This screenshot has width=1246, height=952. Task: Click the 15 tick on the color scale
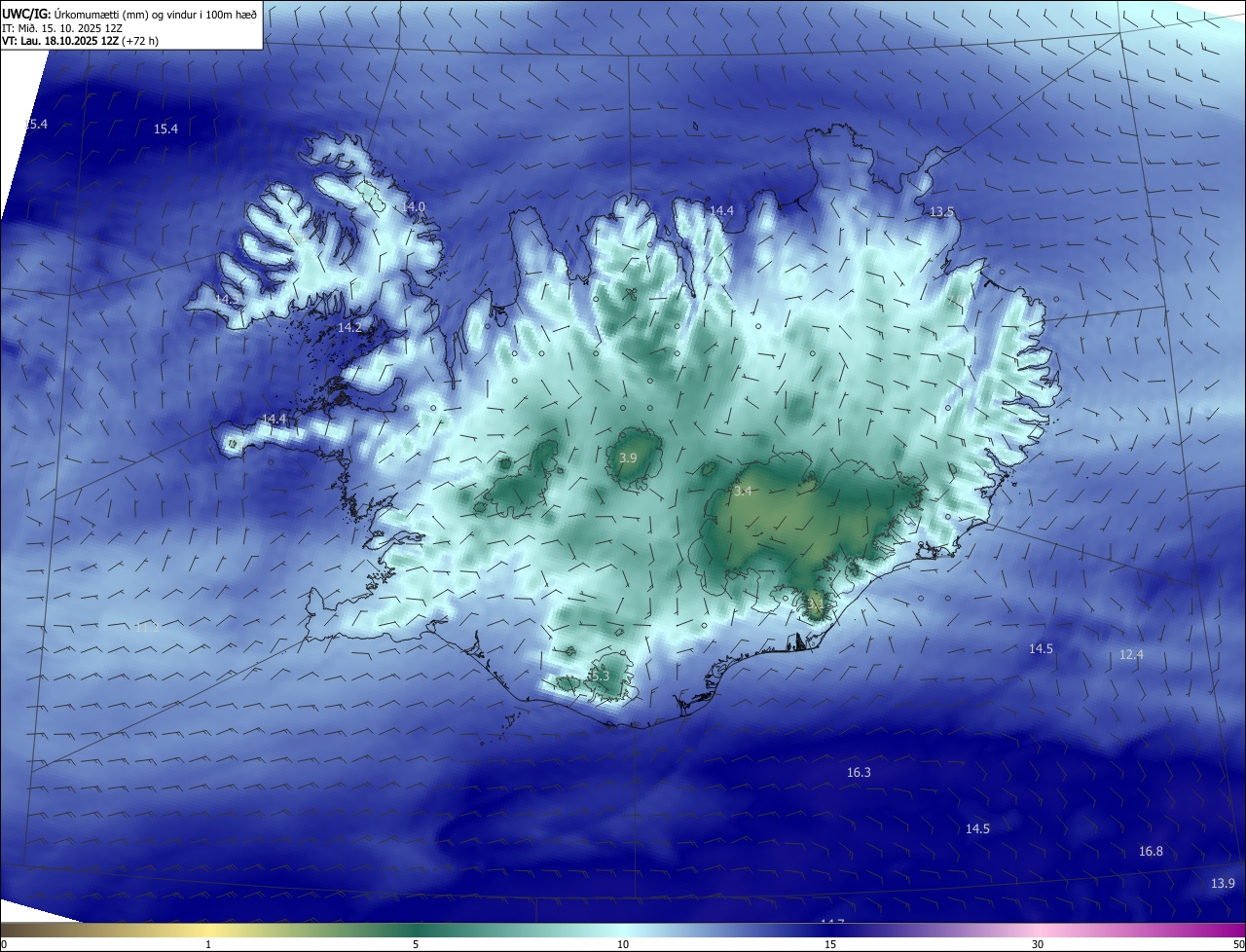point(830,944)
